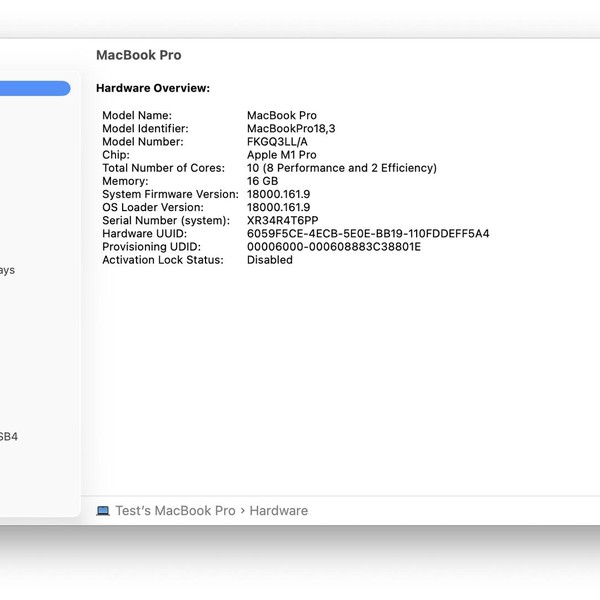The height and width of the screenshot is (600, 600).
Task: Select the highlighted blue sidebar item
Action: tap(35, 88)
